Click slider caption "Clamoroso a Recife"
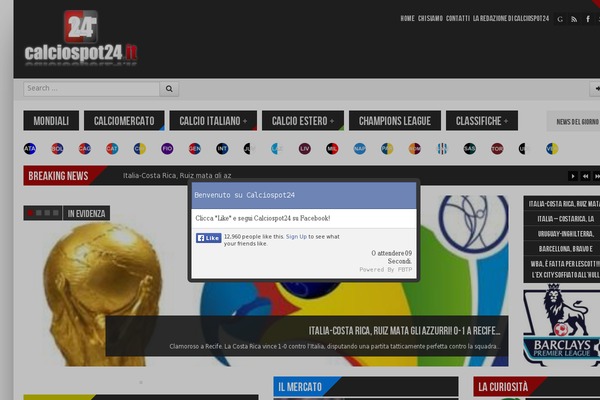Viewport: 600px width, 400px height. [x=335, y=346]
